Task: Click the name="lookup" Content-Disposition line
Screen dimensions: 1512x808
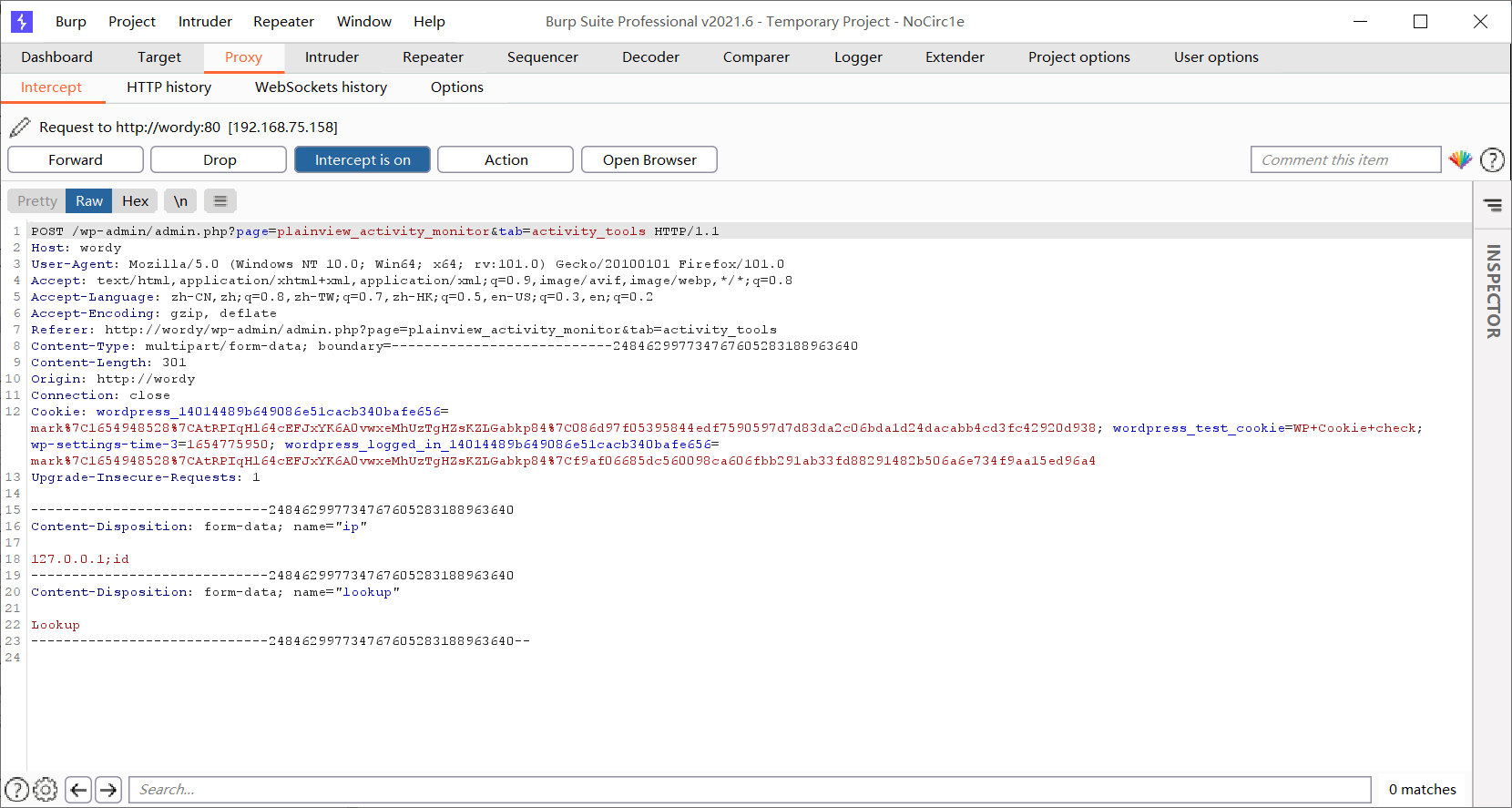Action: 215,592
